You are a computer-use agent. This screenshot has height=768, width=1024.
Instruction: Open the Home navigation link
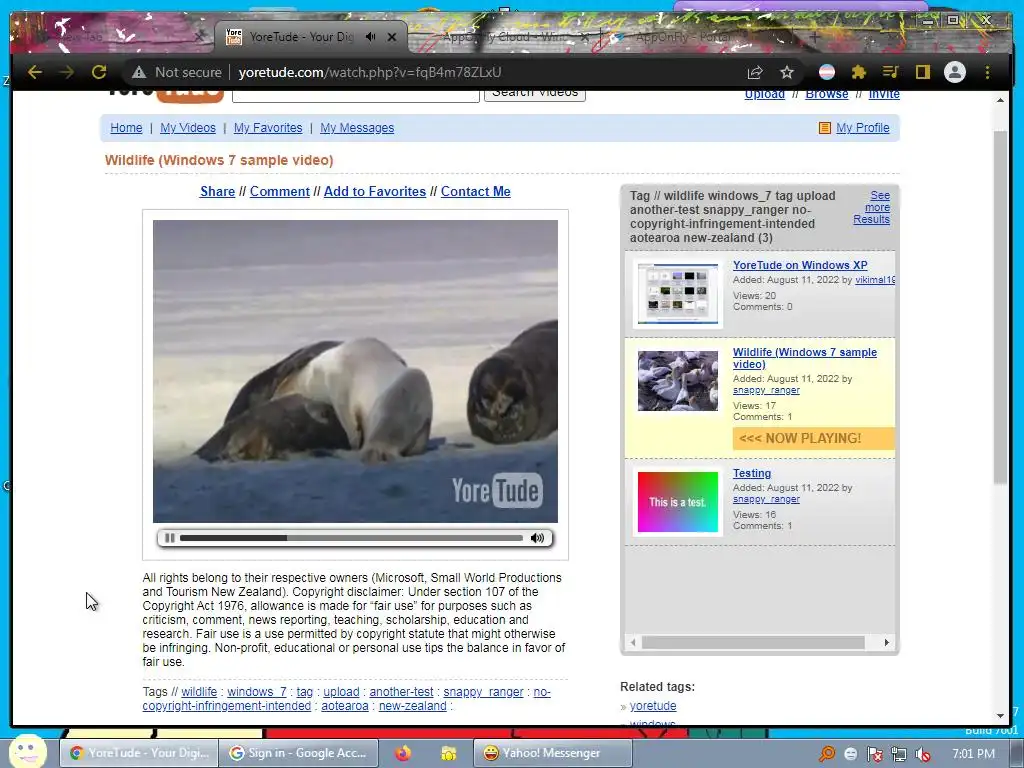126,128
